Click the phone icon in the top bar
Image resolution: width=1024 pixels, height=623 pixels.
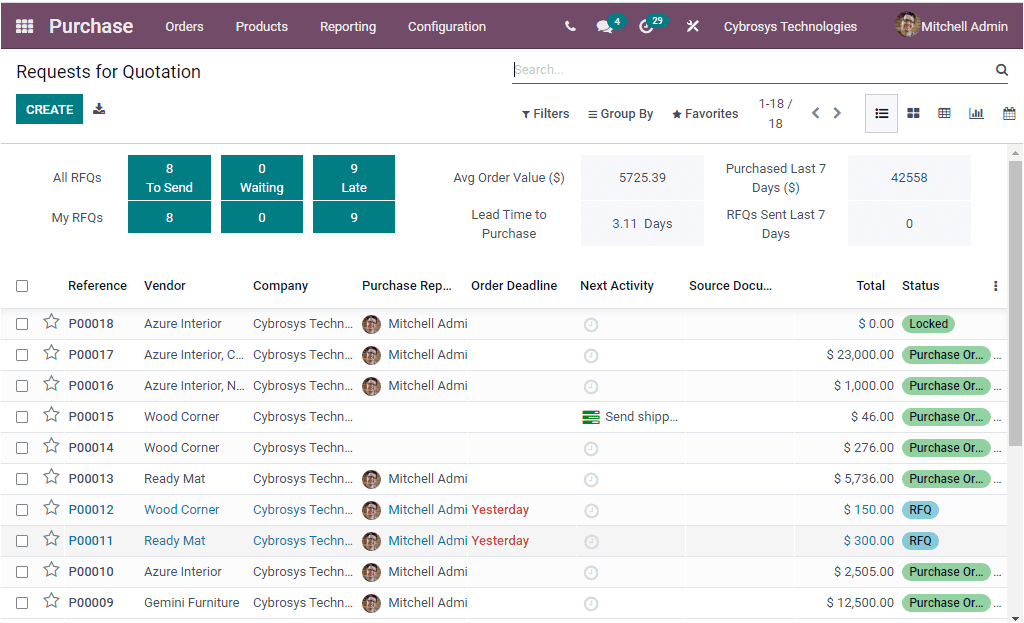pos(568,26)
